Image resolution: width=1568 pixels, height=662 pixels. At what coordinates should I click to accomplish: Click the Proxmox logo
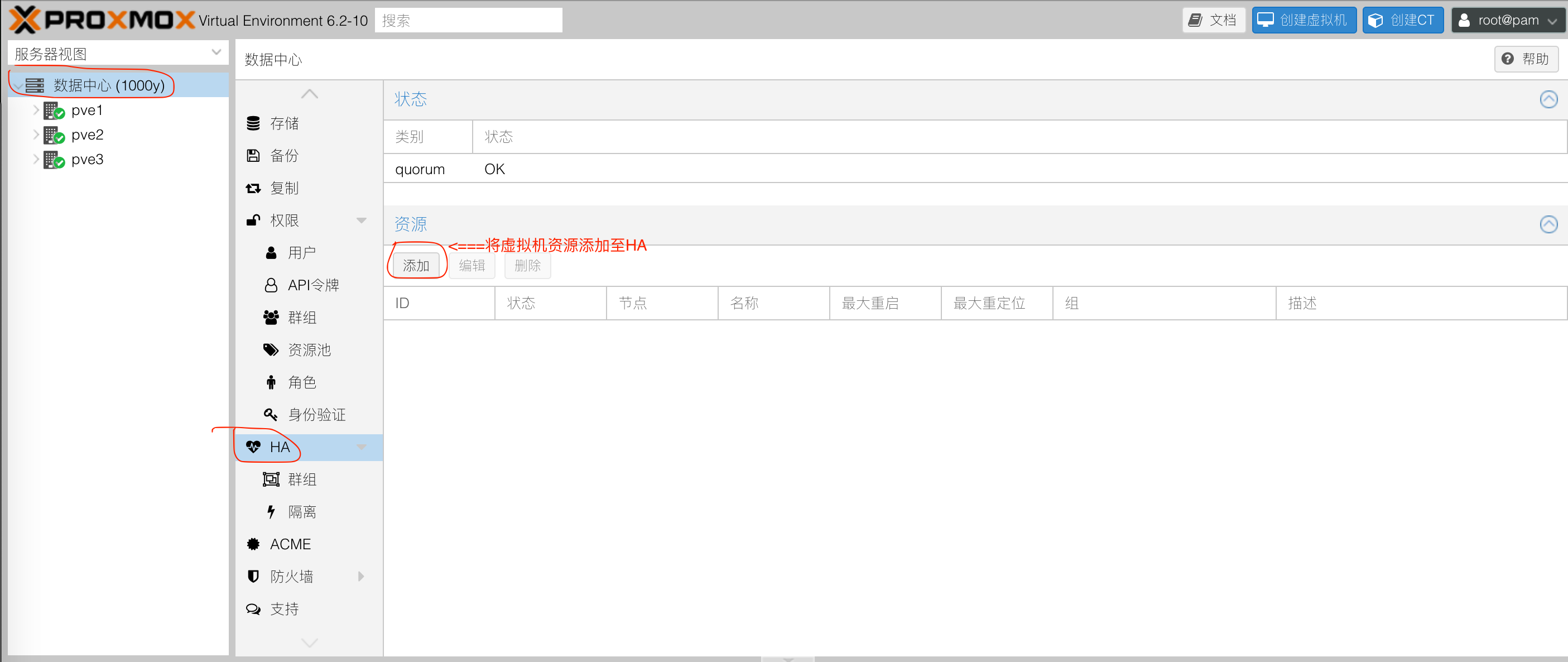click(102, 20)
